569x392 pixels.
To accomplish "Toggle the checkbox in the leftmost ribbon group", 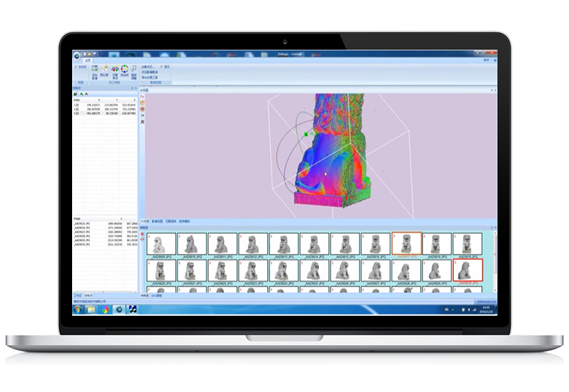I will 76,67.
